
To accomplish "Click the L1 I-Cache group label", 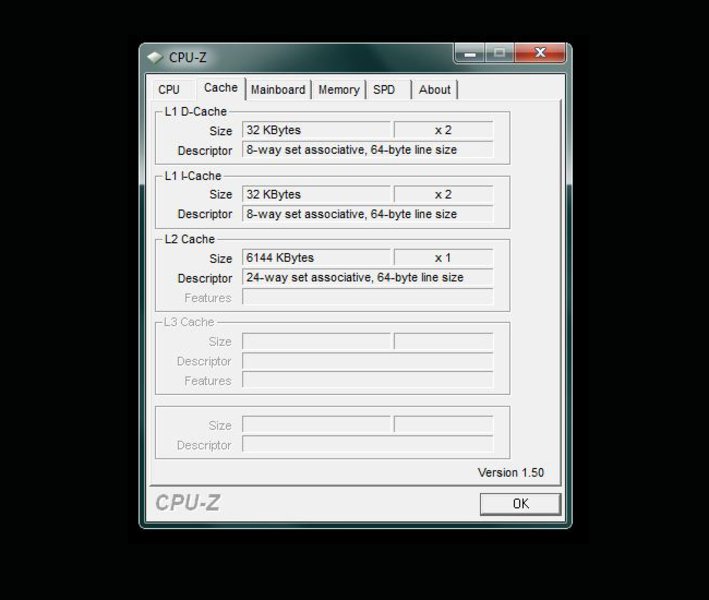I will [193, 176].
